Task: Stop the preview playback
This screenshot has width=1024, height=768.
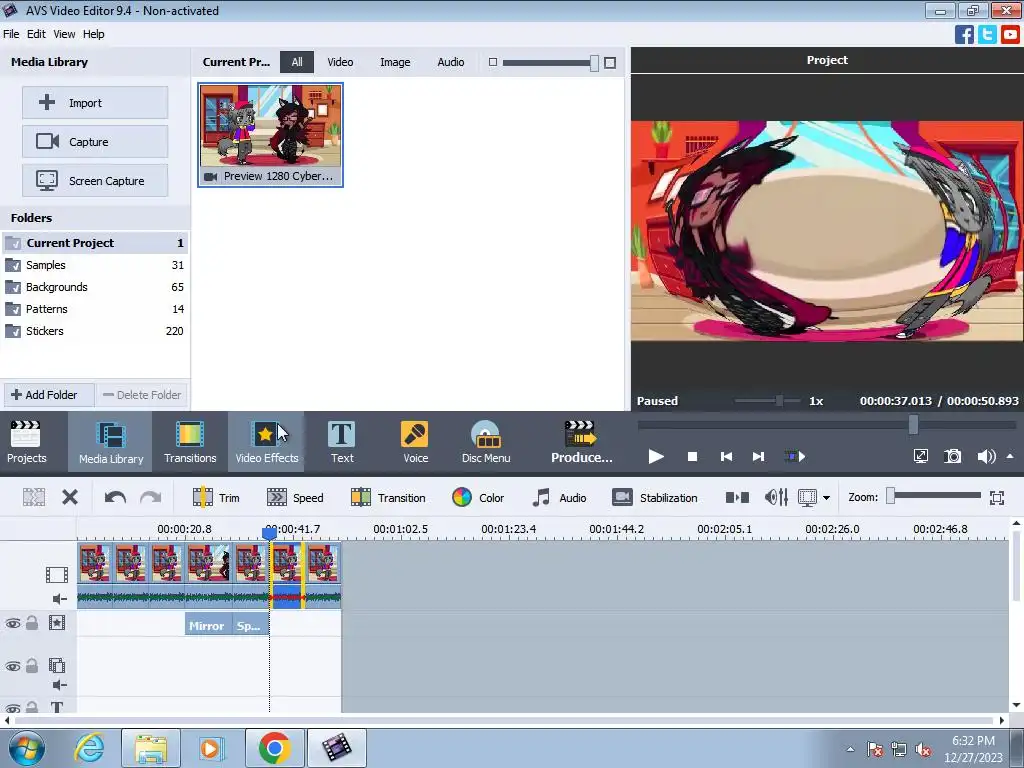Action: pos(692,456)
